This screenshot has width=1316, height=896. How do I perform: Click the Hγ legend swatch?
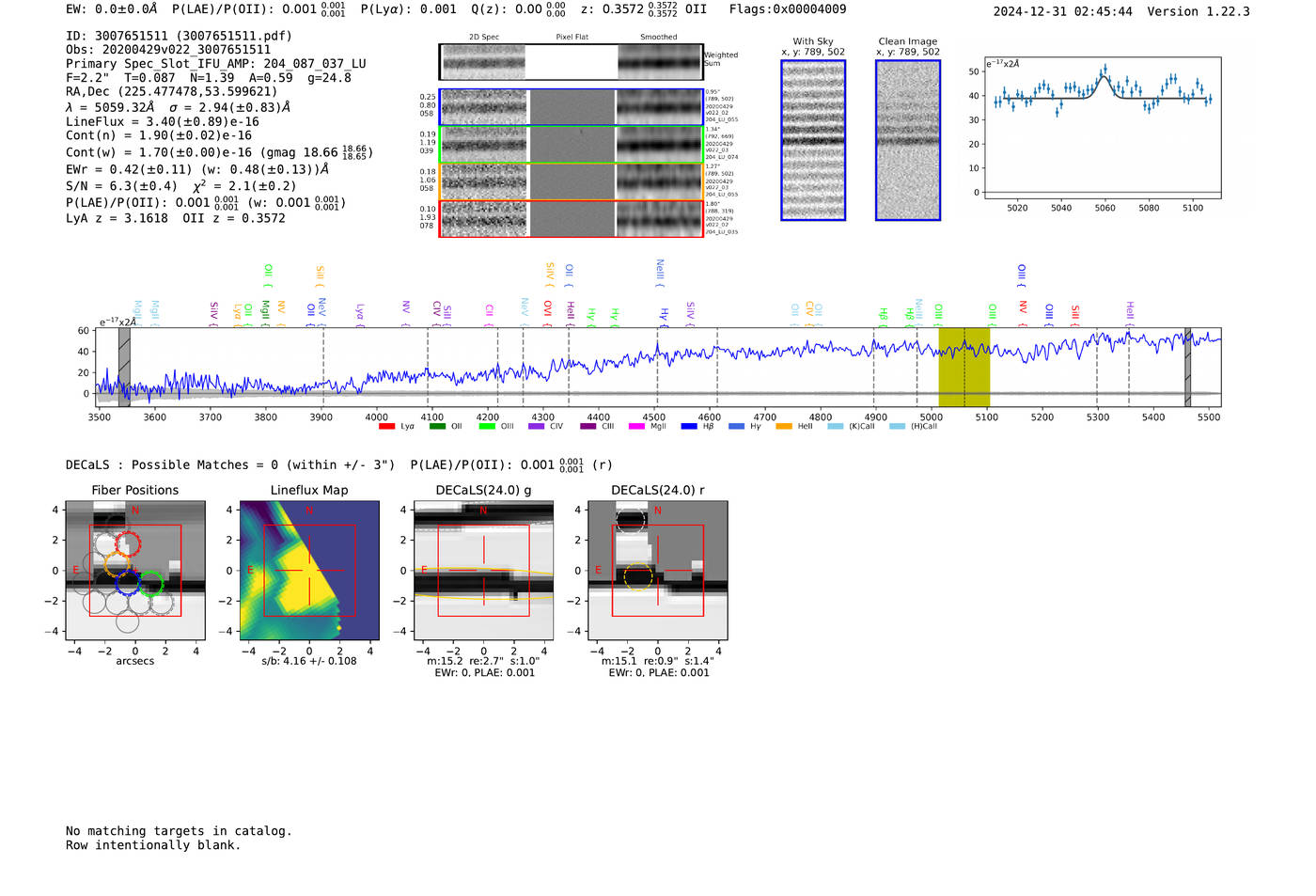736,427
